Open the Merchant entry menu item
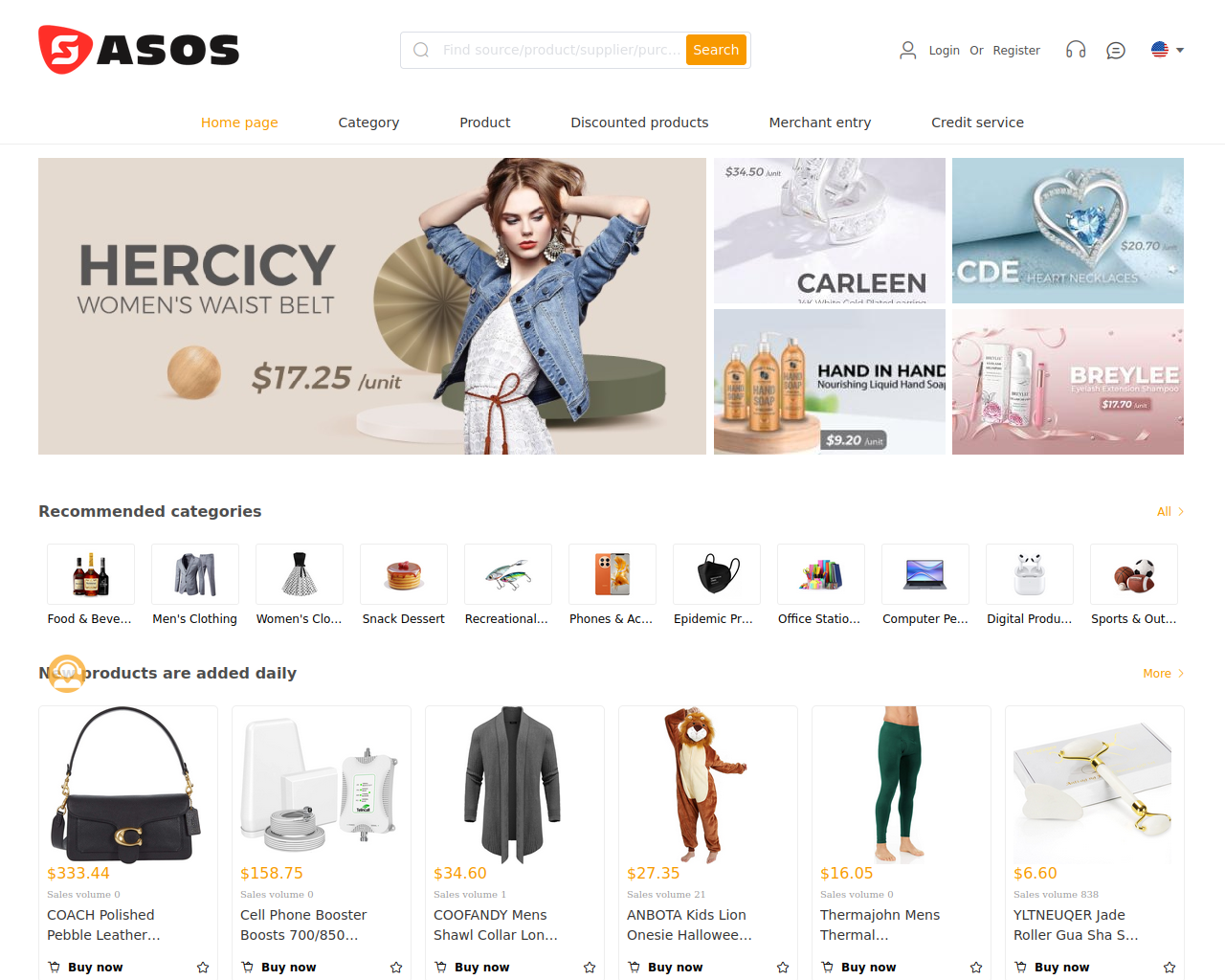The width and height of the screenshot is (1225, 980). (820, 122)
